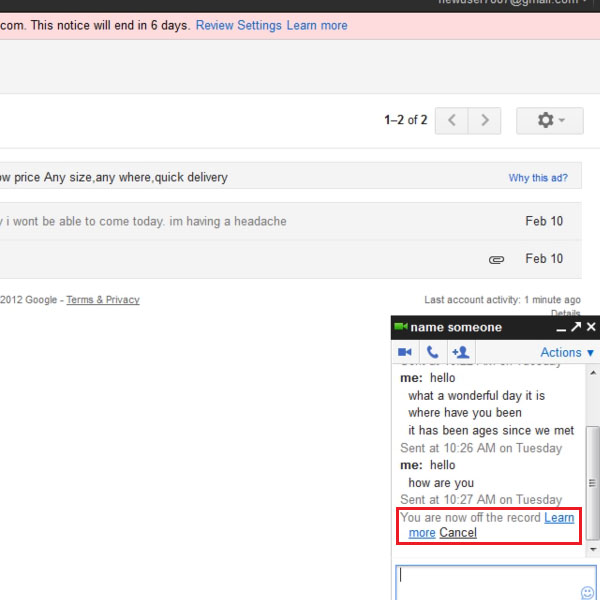This screenshot has width=600, height=600.
Task: Start a voice call with the phone icon
Action: (x=432, y=352)
